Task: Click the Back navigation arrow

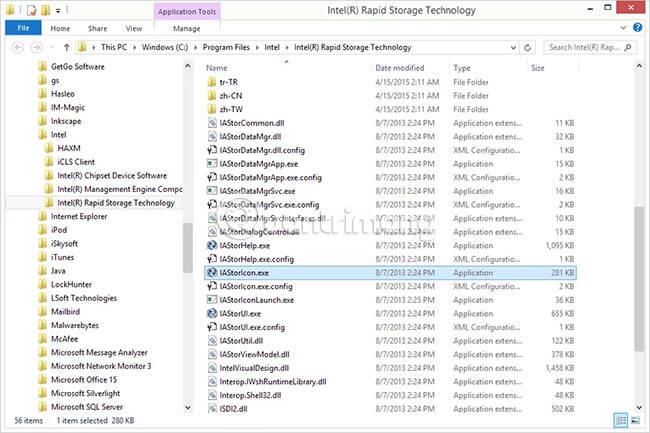Action: 18,48
